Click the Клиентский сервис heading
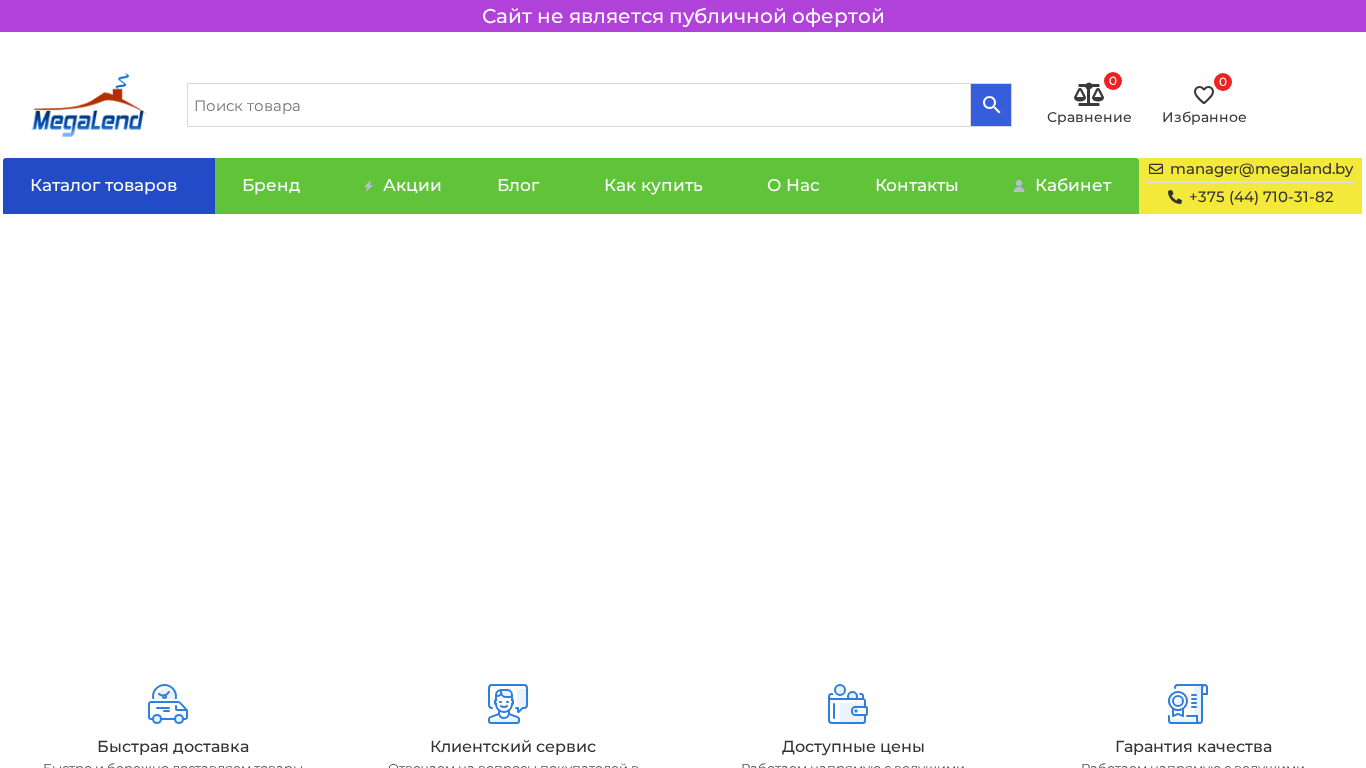The height and width of the screenshot is (768, 1366). coord(513,747)
